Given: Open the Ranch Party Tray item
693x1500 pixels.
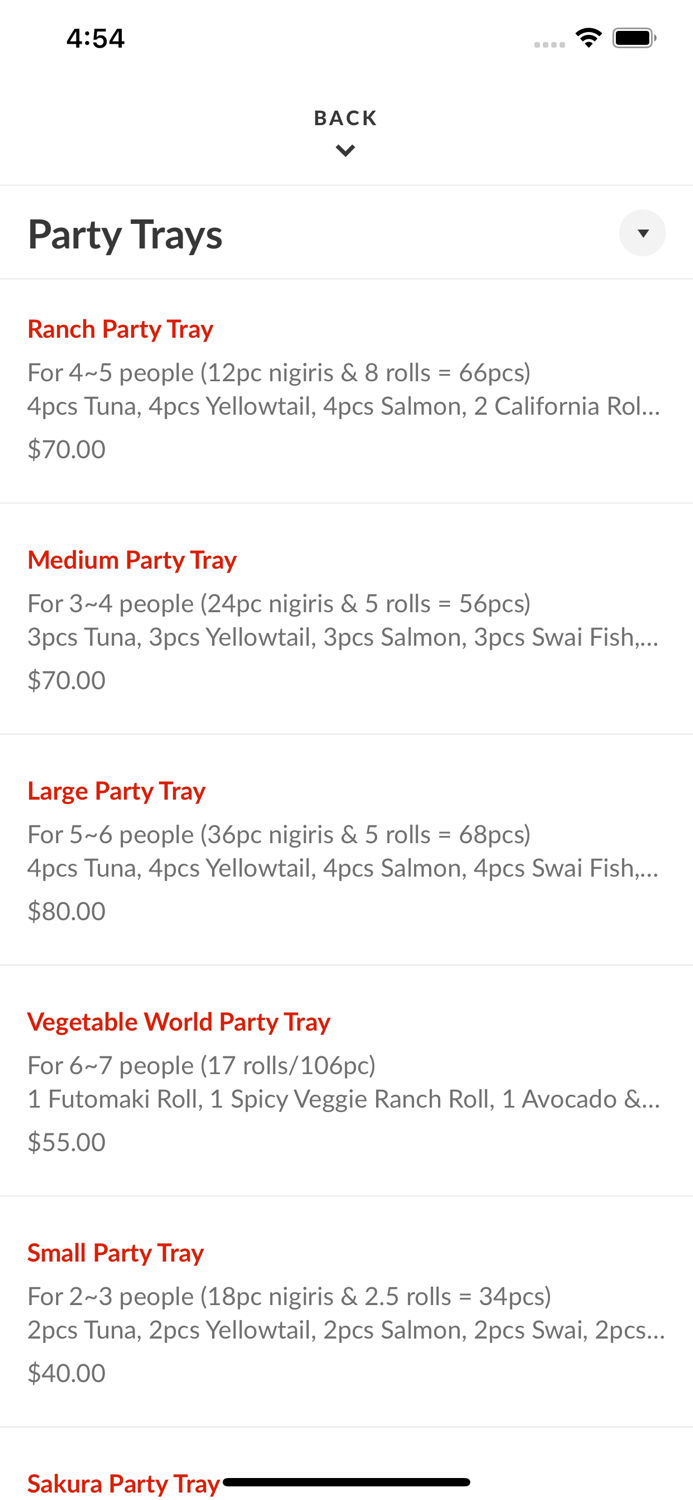Looking at the screenshot, I should [120, 329].
